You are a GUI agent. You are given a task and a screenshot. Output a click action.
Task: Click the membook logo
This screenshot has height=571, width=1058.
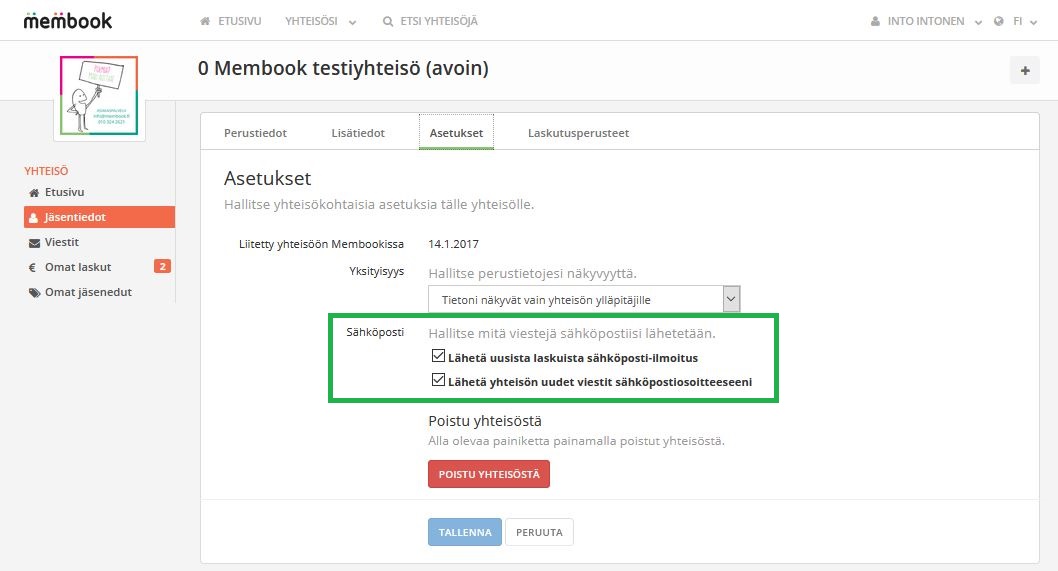pos(68,20)
